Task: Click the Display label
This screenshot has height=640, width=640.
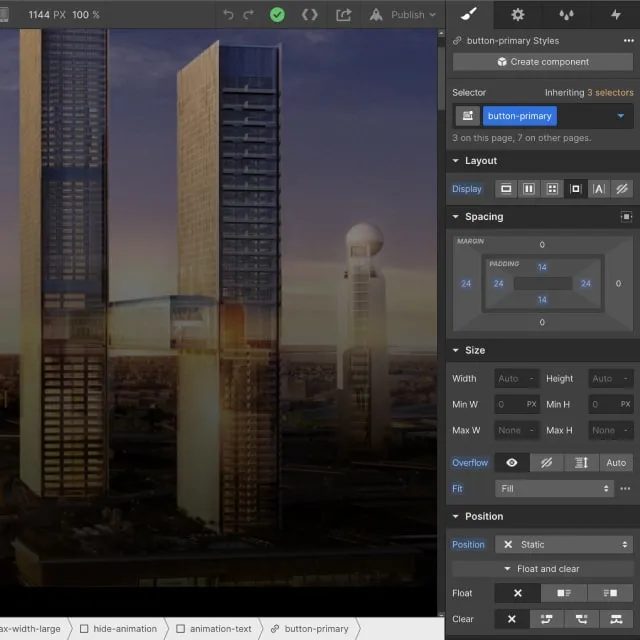Action: pyautogui.click(x=467, y=189)
